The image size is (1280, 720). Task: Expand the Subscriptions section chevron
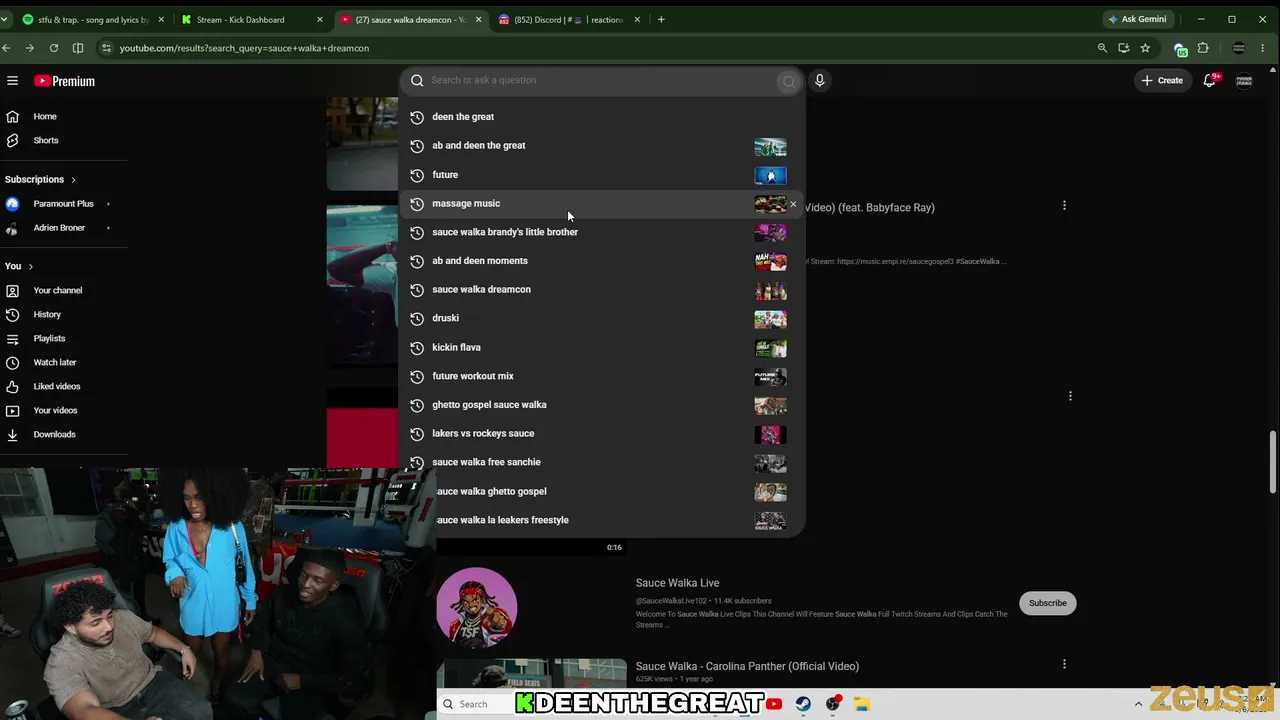point(73,180)
